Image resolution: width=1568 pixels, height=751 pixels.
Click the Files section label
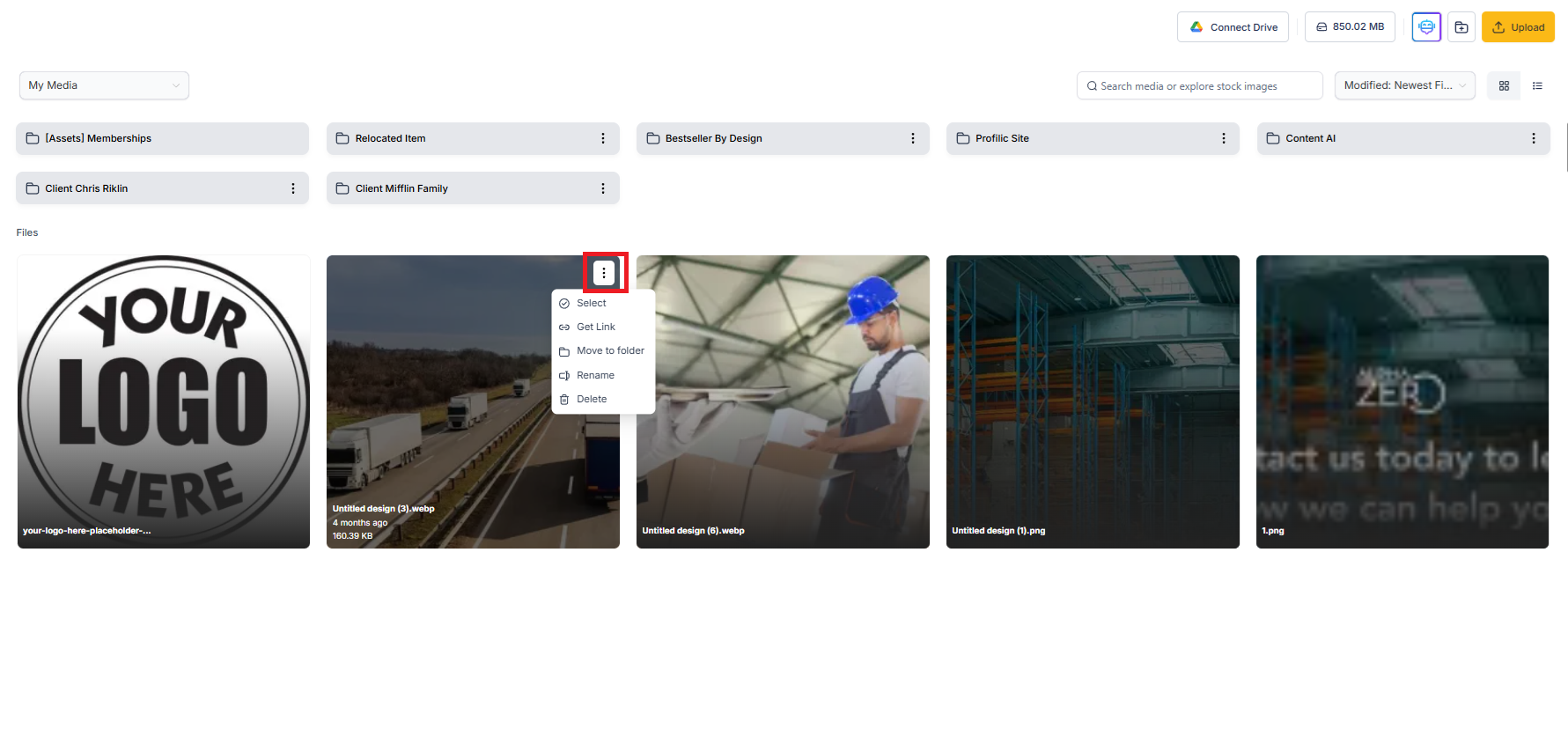(27, 232)
